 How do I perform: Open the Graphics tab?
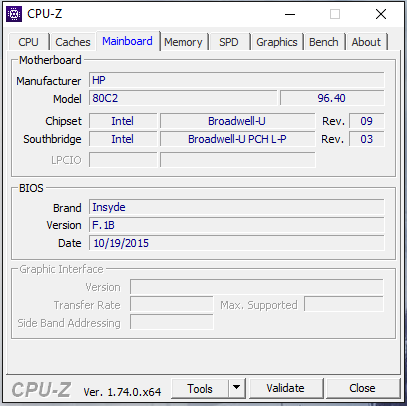[277, 42]
